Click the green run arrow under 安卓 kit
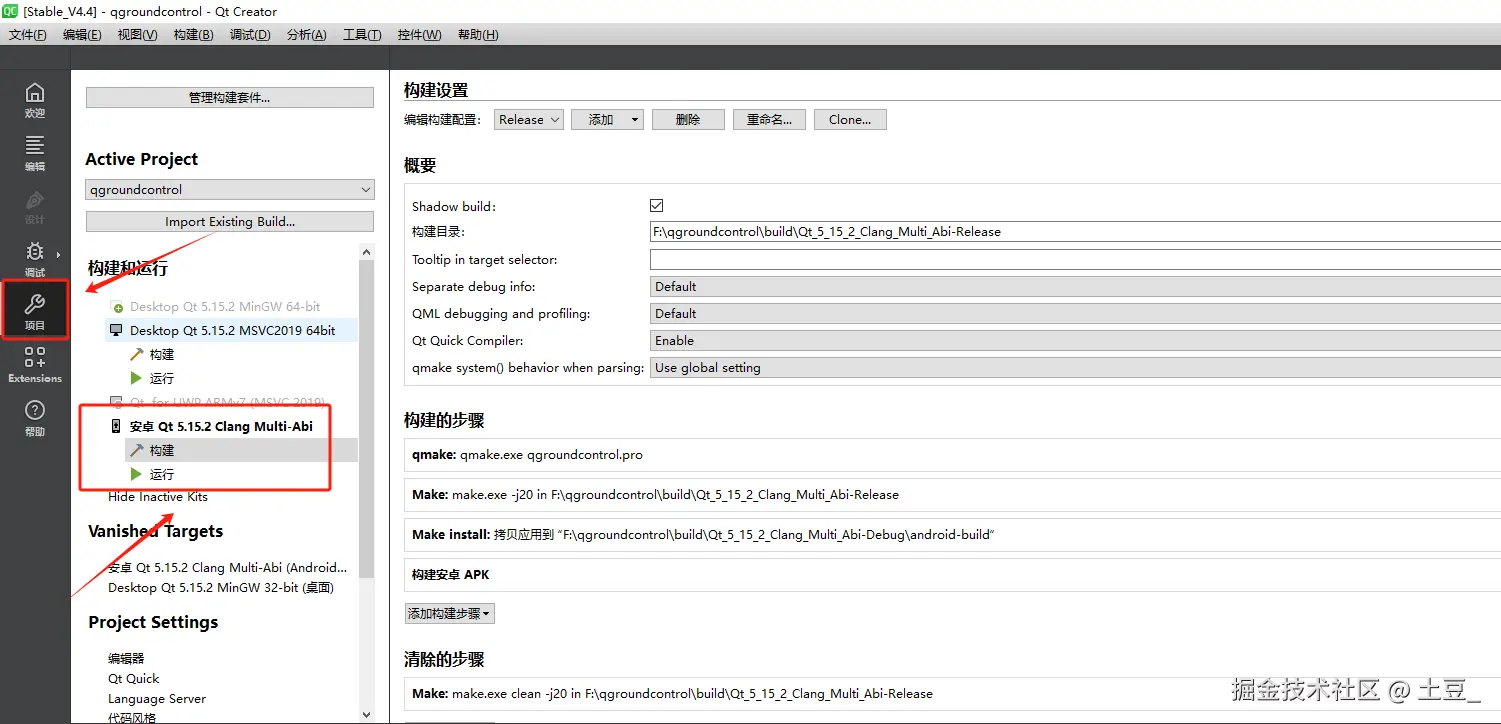 (137, 474)
